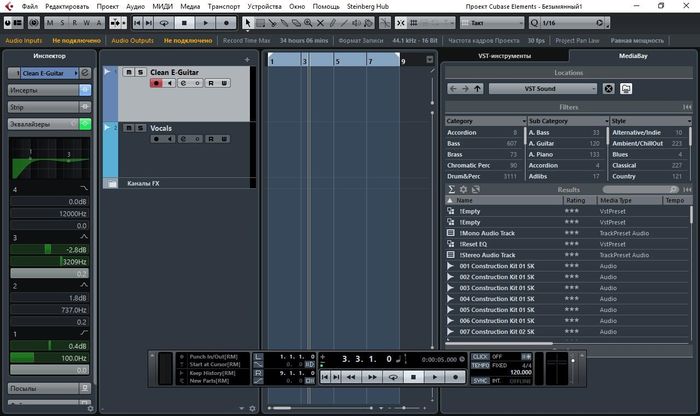700x416 pixels.
Task: Toggle Cycle loop in top toolbar
Action: point(164,23)
